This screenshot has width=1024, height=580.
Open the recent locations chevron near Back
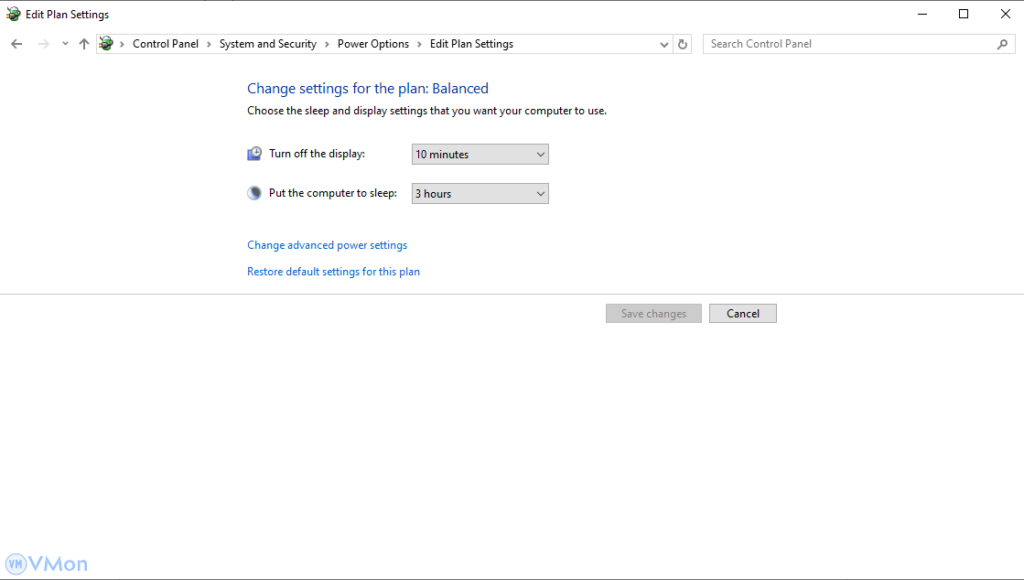click(65, 44)
